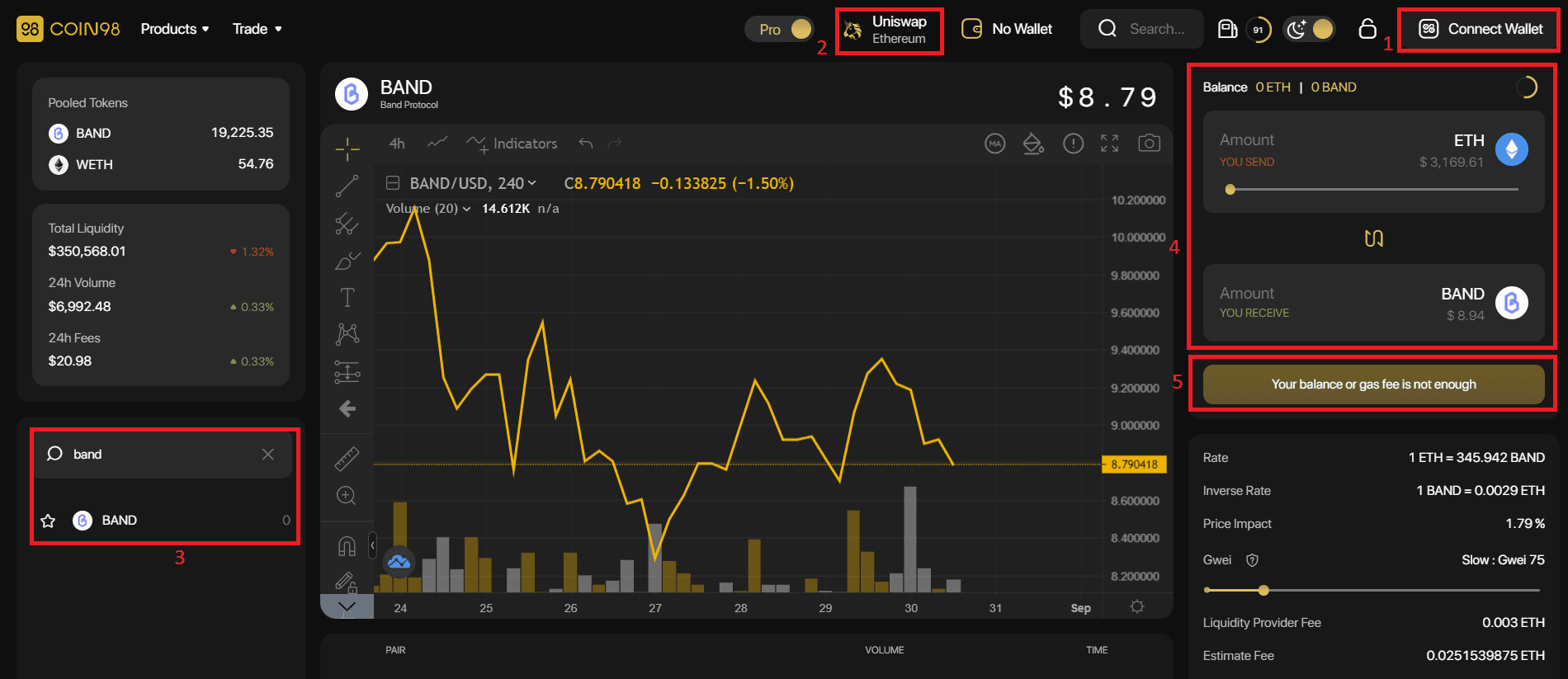The width and height of the screenshot is (1568, 679).
Task: Collapse BAND/USD legend toggle box
Action: [393, 183]
